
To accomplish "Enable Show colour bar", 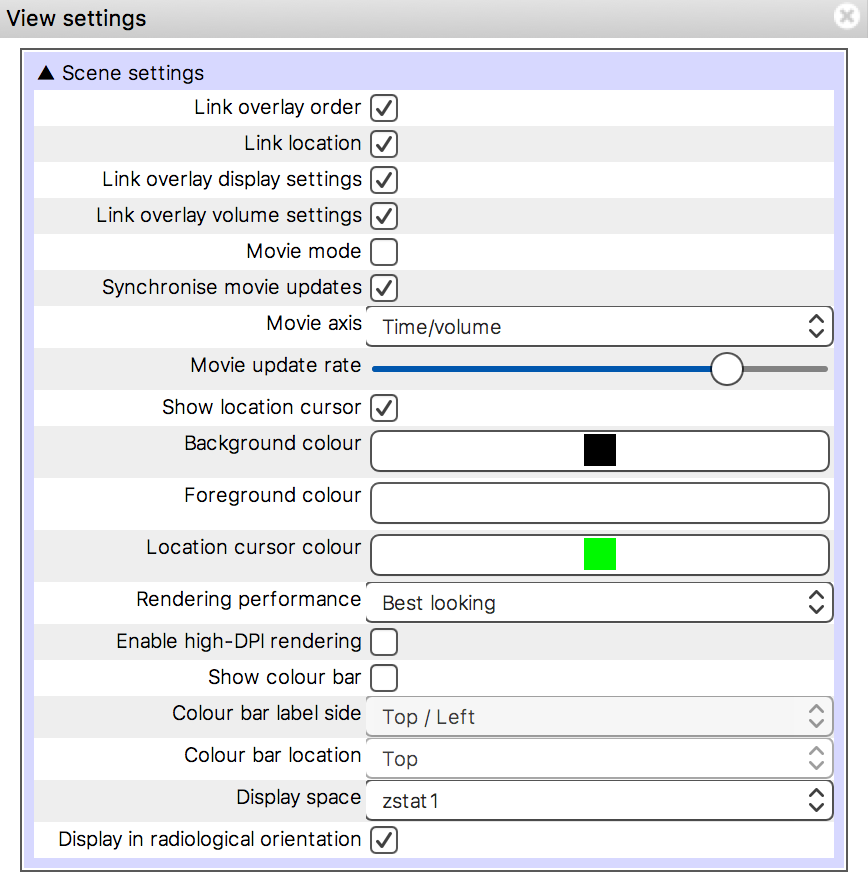I will [384, 678].
